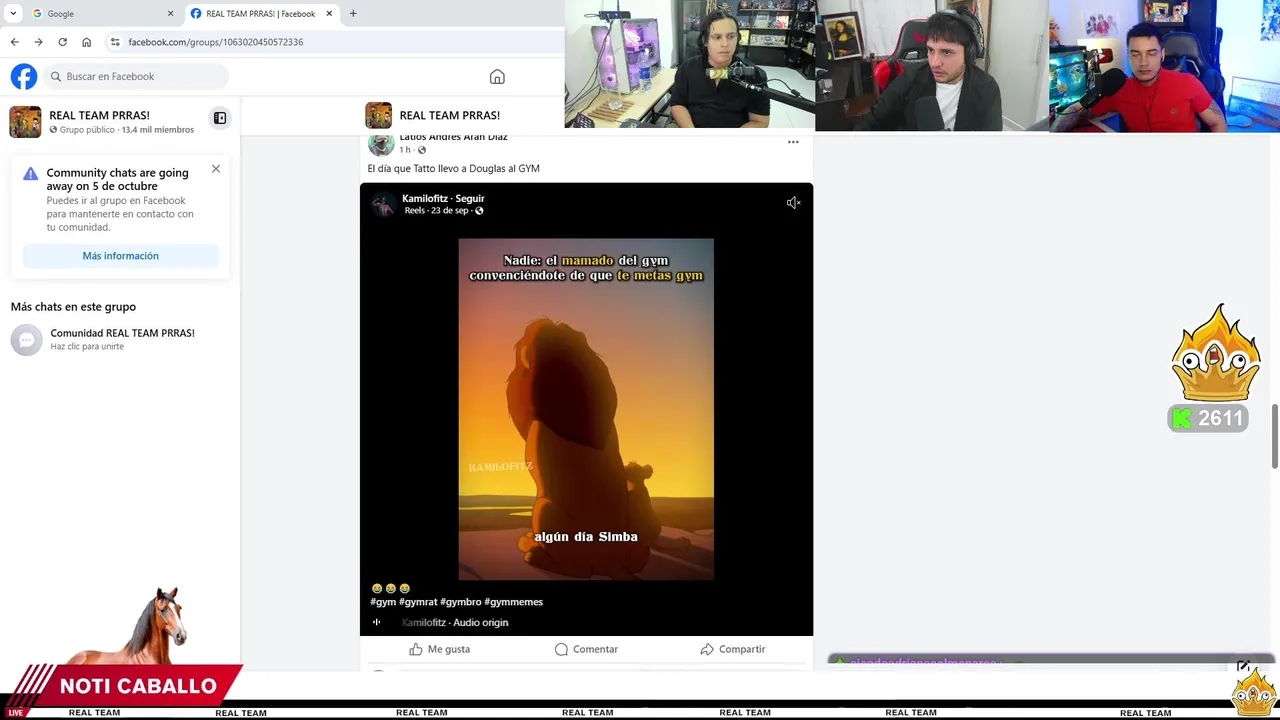Click REAL TEAM PRRAS group name in sidebar

click(x=99, y=115)
